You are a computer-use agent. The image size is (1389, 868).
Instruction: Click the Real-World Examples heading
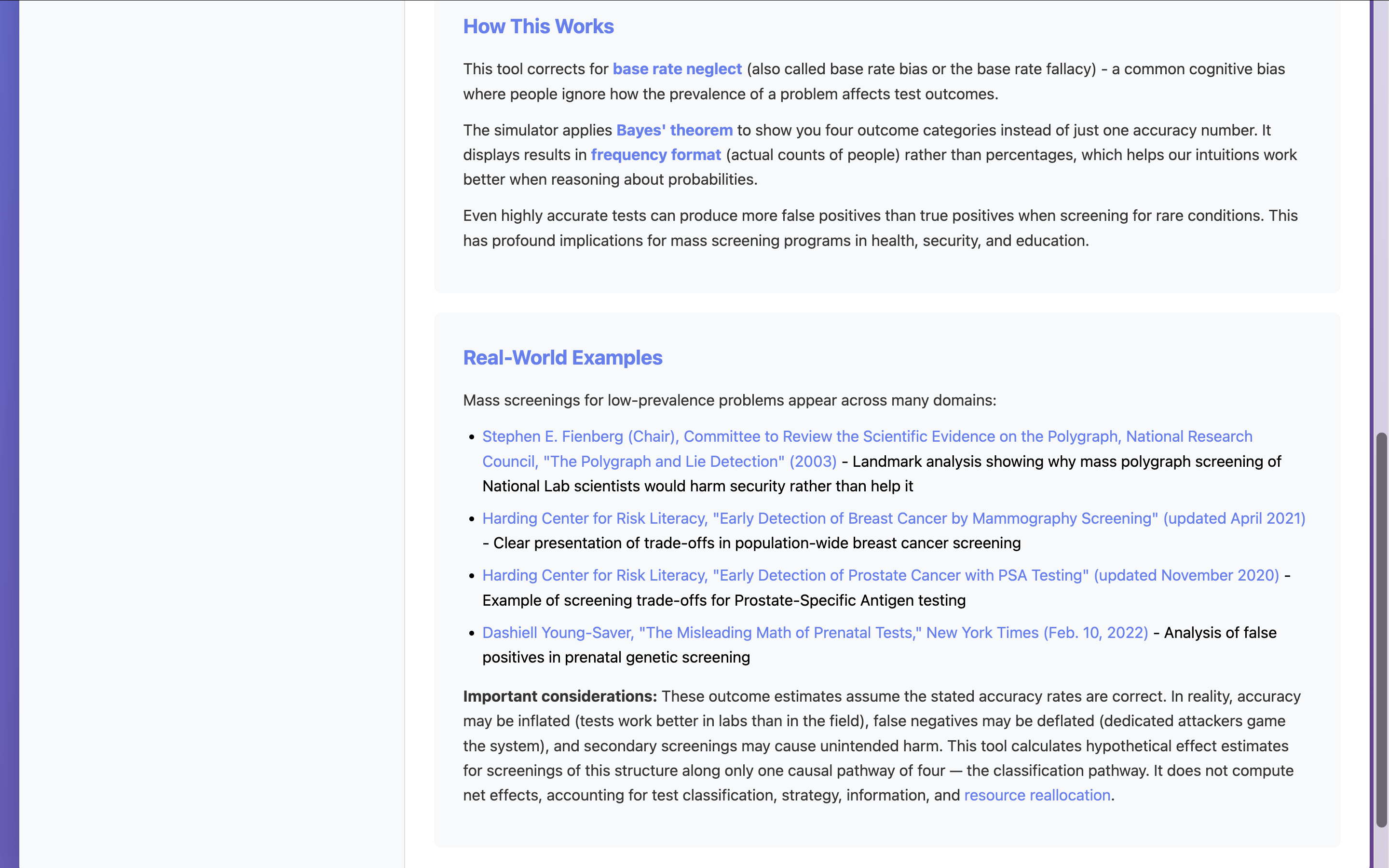562,358
